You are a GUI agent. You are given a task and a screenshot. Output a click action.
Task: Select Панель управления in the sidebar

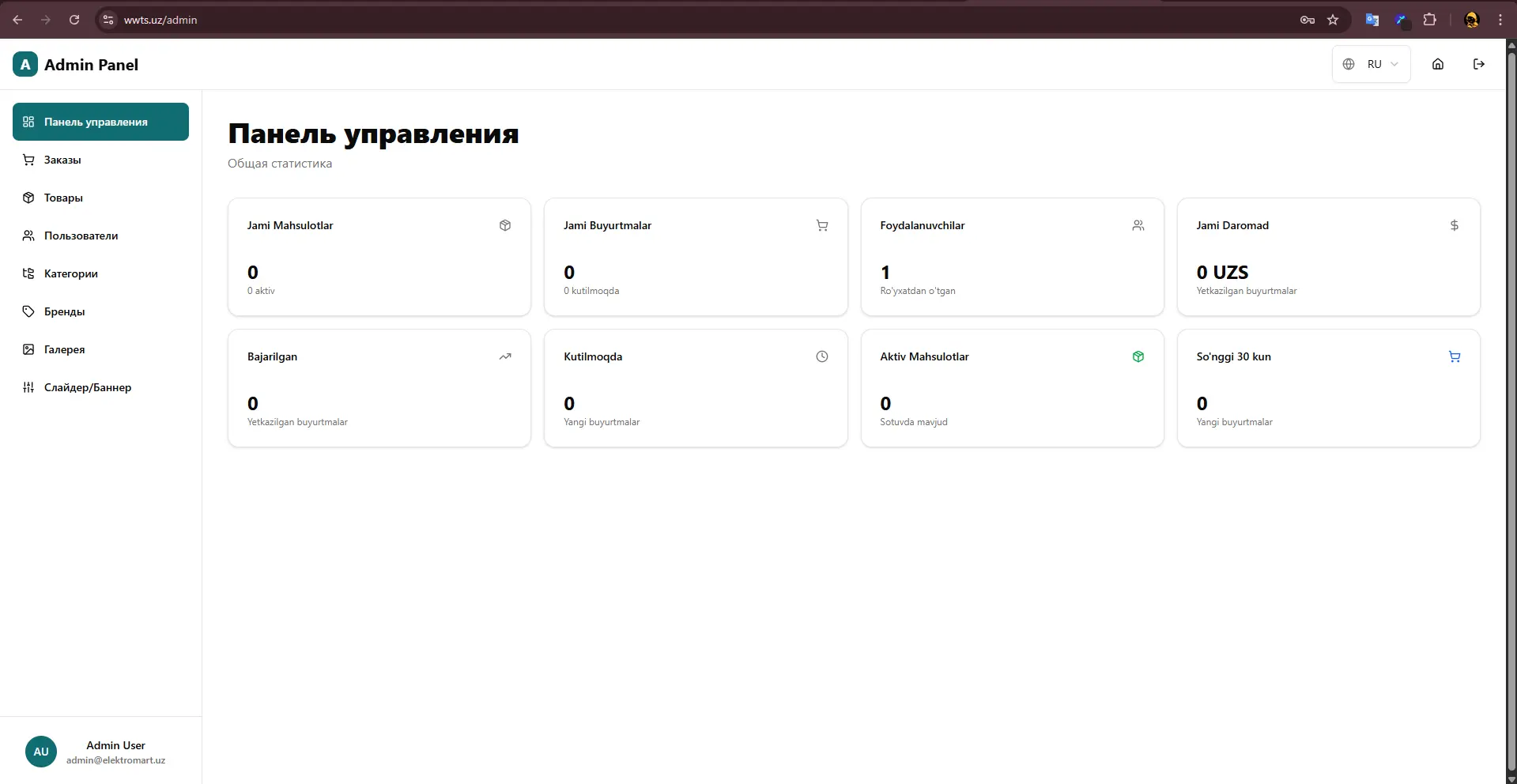point(100,122)
